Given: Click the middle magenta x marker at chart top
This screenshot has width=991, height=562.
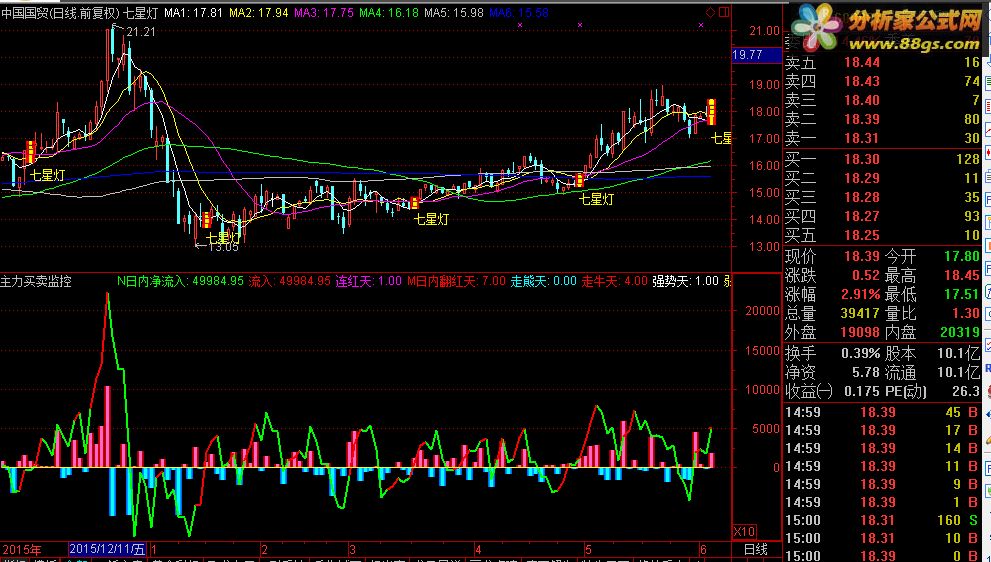Looking at the screenshot, I should pos(580,25).
